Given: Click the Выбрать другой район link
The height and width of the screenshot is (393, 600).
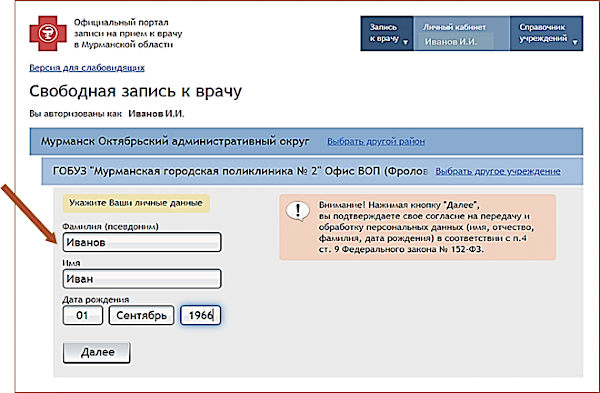Looking at the screenshot, I should tap(376, 141).
